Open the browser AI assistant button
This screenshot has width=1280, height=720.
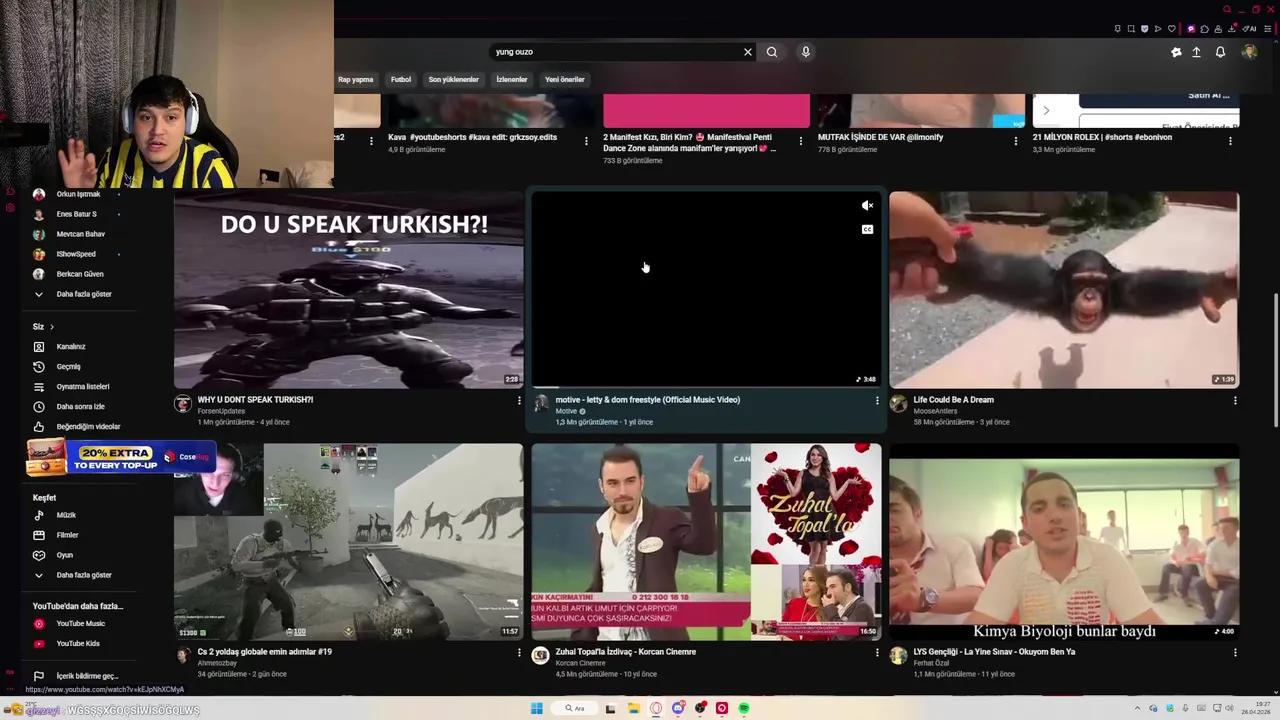(x=1250, y=29)
